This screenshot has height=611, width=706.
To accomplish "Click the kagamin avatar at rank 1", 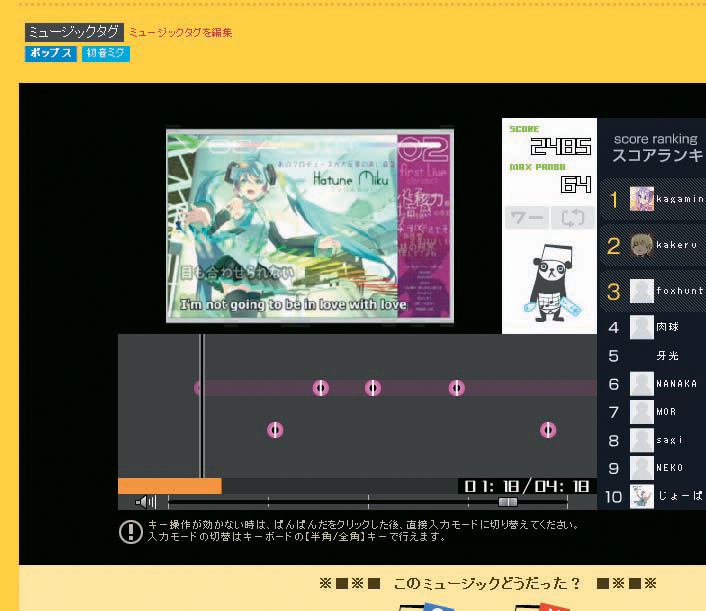I will 642,199.
